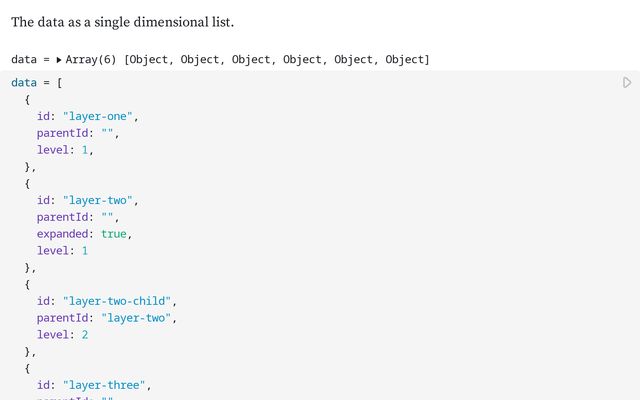Screen dimensions: 640x400
Task: Click the 'expanded' property key
Action: 65,233
